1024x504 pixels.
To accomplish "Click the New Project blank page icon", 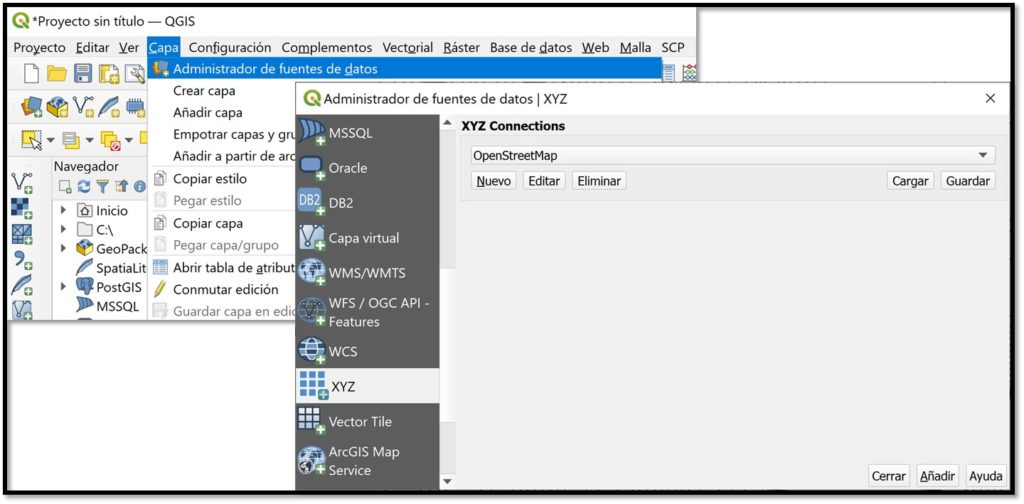I will pyautogui.click(x=32, y=74).
